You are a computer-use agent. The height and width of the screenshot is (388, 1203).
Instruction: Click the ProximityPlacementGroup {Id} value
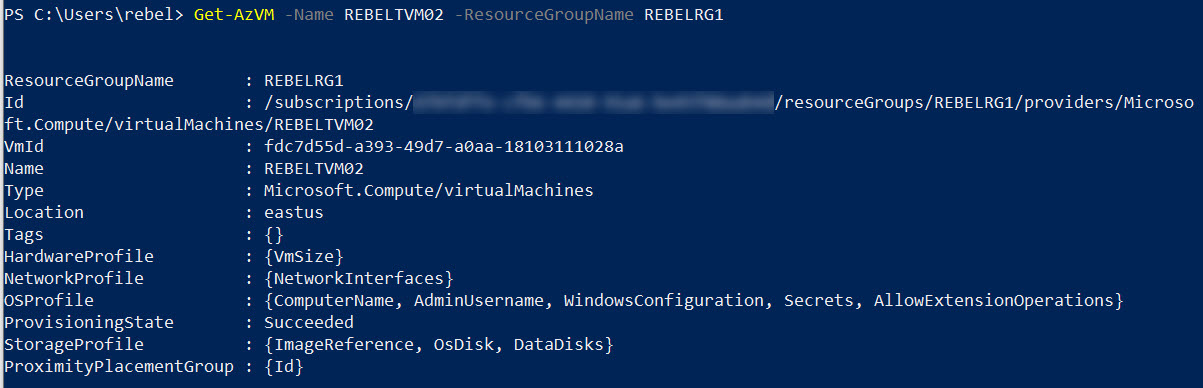point(284,366)
